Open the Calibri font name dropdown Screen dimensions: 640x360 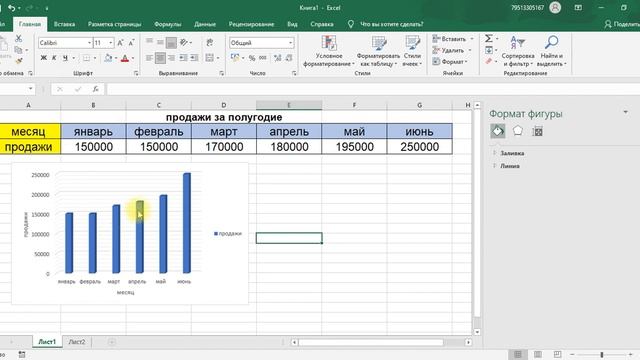(x=89, y=43)
